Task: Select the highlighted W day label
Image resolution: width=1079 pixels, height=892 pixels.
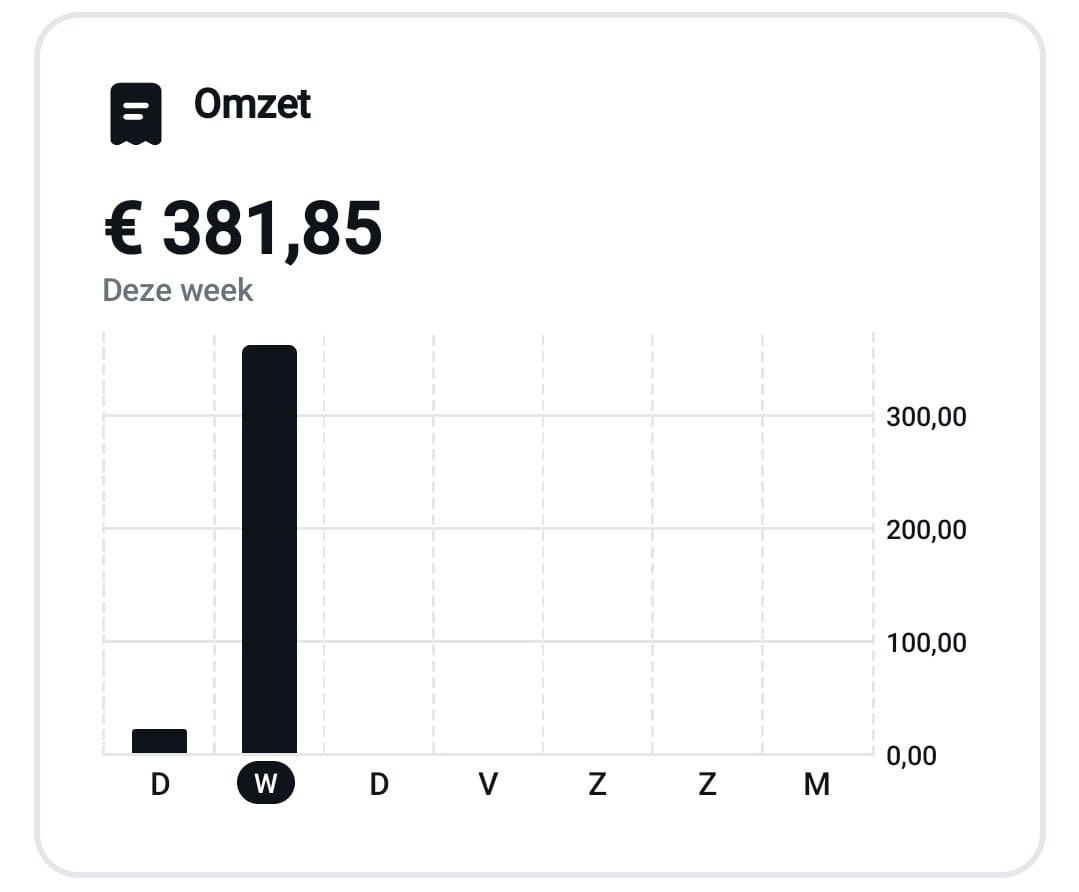Action: click(266, 783)
